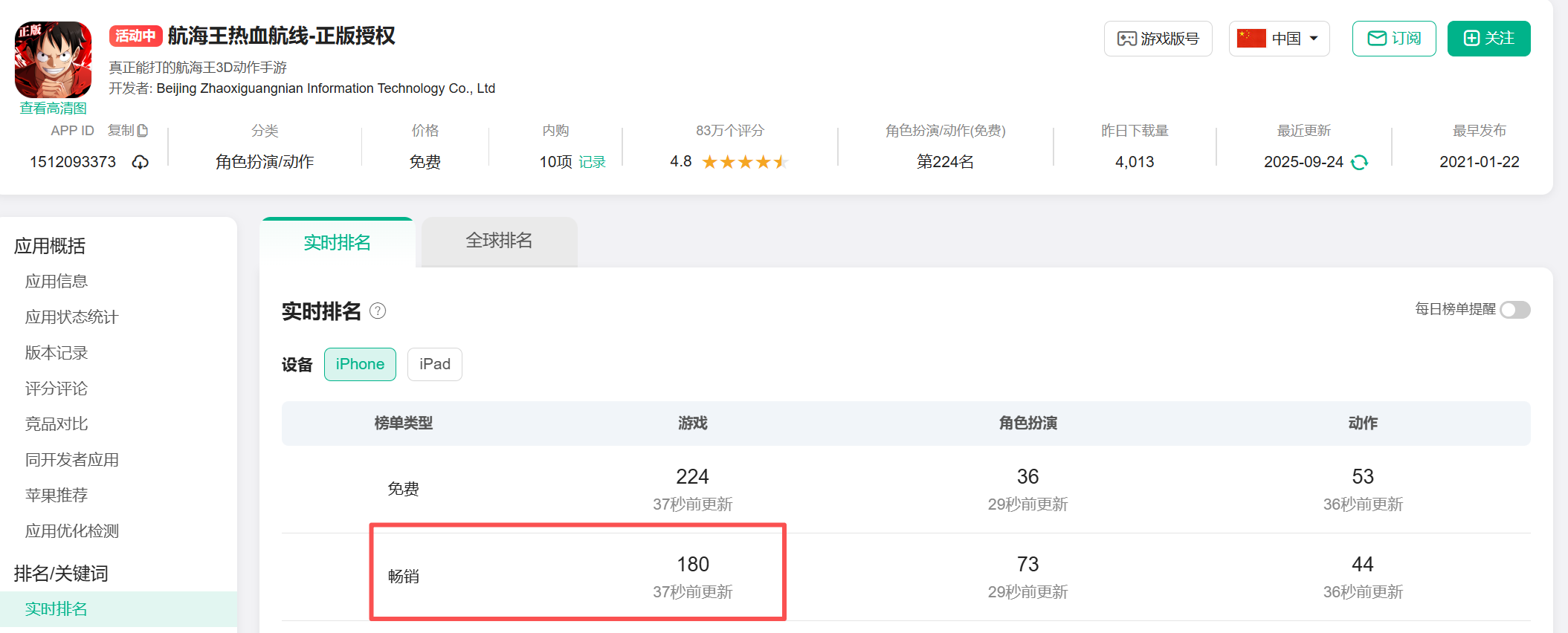This screenshot has width=1568, height=633.
Task: Click the refresh icon next to 2025-09-24
Action: pos(1359,162)
